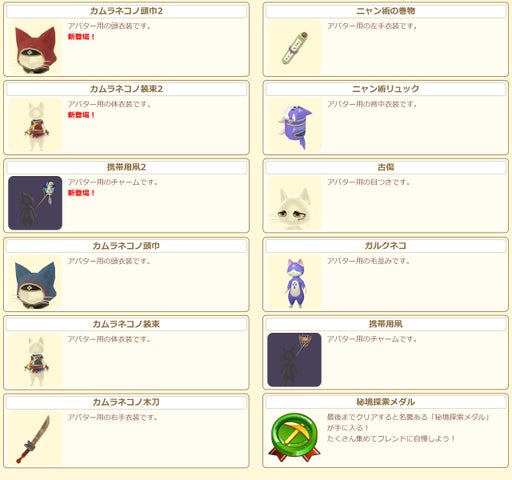Open the 携帯用凧 dark charm thumbnail
512x480 pixels.
[x=294, y=360]
